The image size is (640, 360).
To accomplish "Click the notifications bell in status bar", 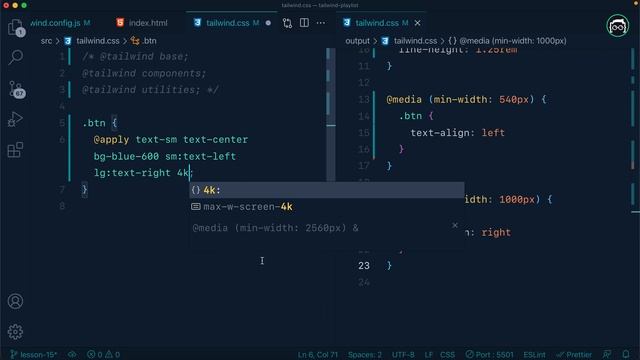I will [626, 354].
